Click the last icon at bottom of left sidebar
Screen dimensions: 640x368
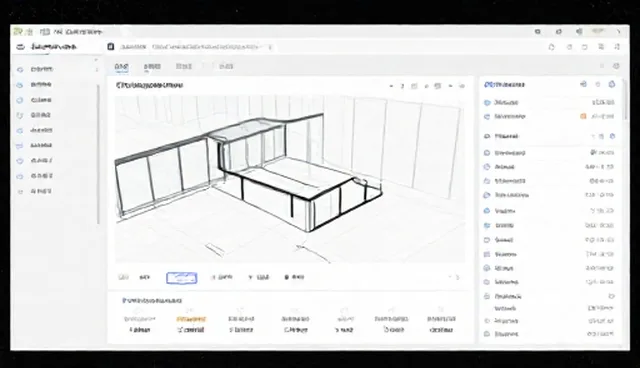click(x=20, y=192)
